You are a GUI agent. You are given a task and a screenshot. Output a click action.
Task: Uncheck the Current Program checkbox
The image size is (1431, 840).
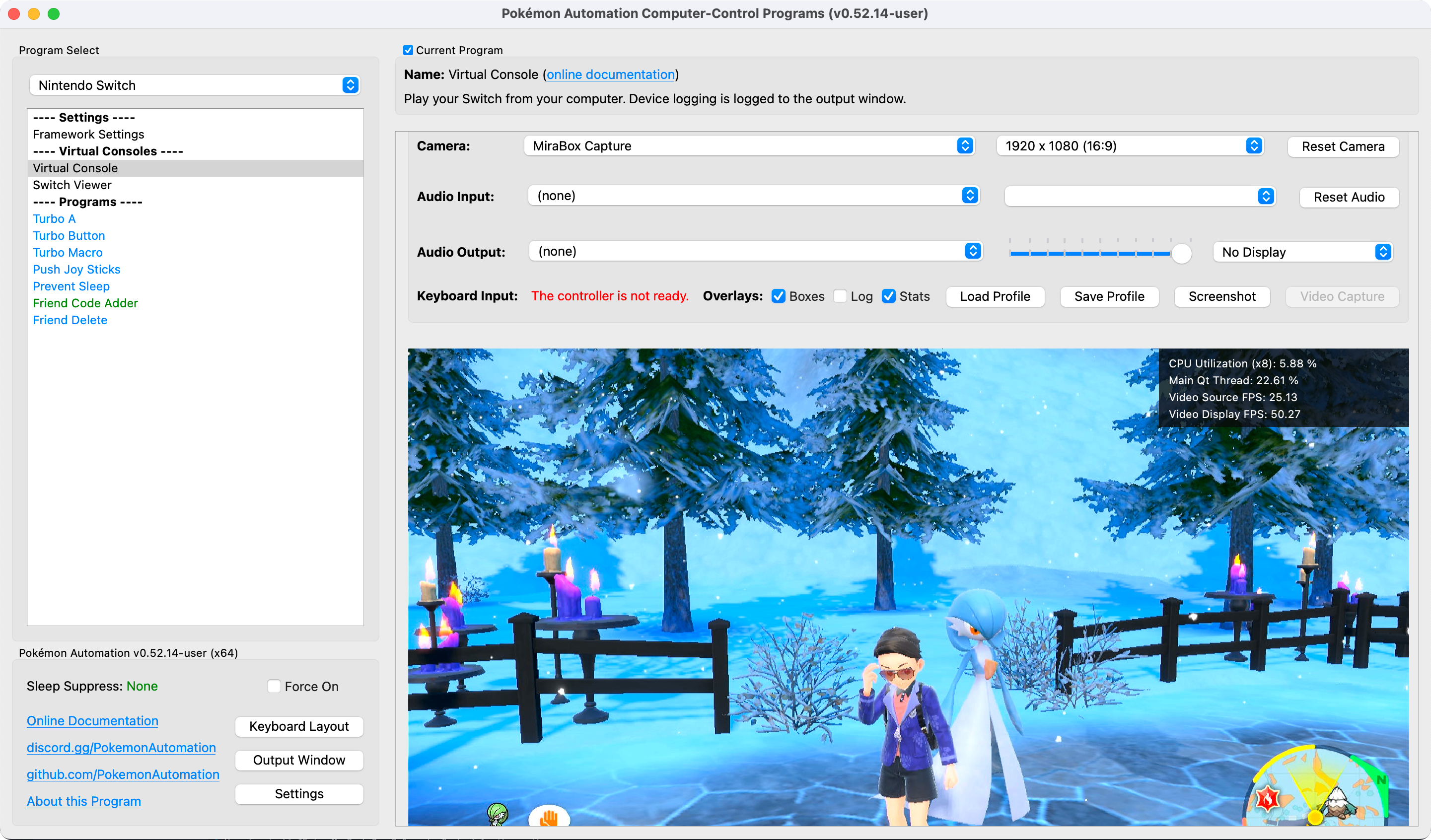point(408,50)
